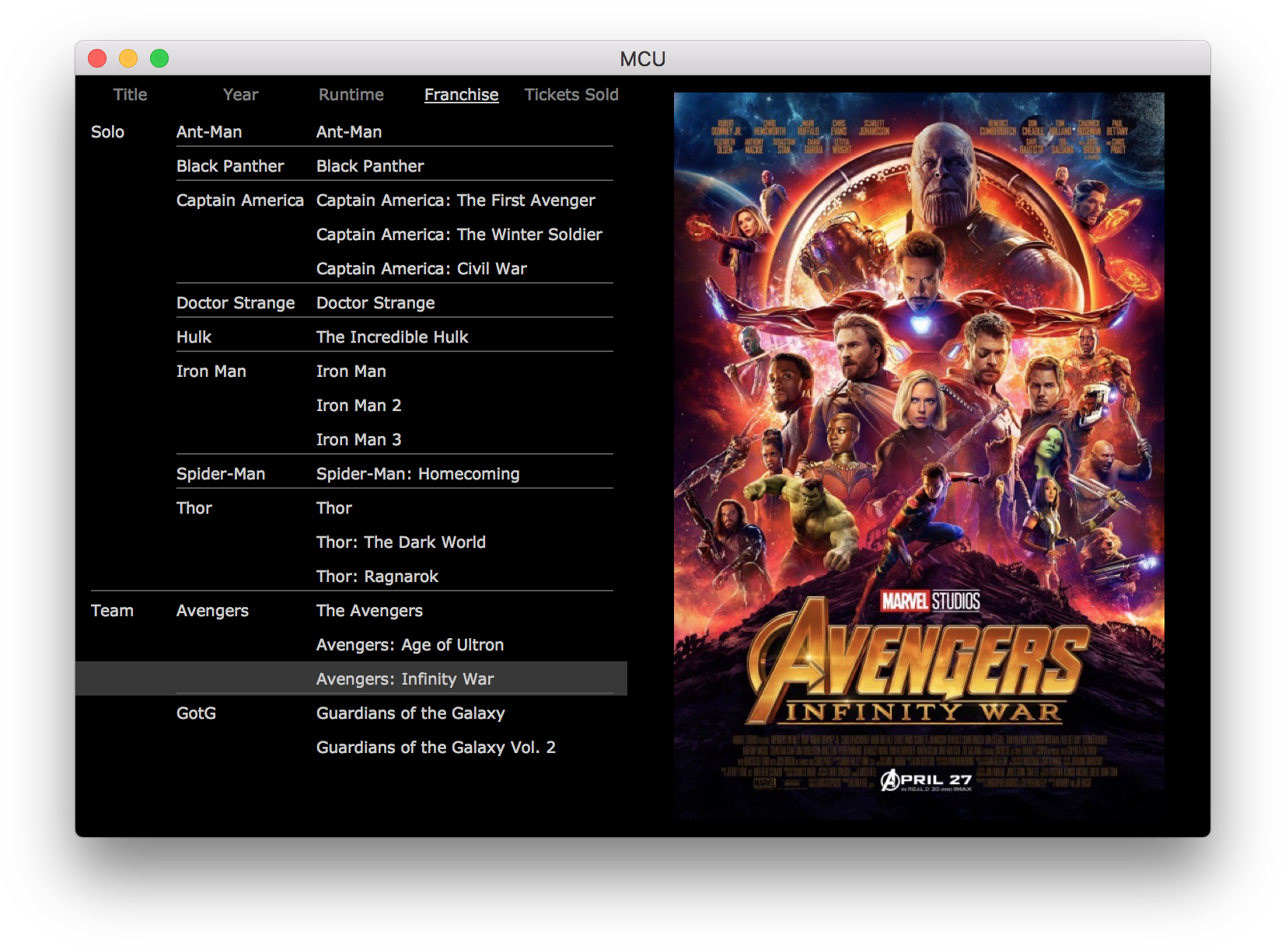Sort movies by the Title column

[x=129, y=94]
